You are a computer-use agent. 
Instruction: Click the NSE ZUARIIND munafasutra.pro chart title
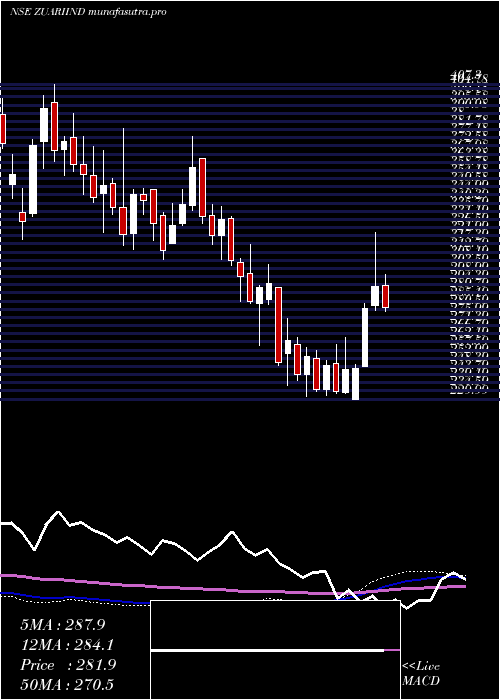[88, 12]
